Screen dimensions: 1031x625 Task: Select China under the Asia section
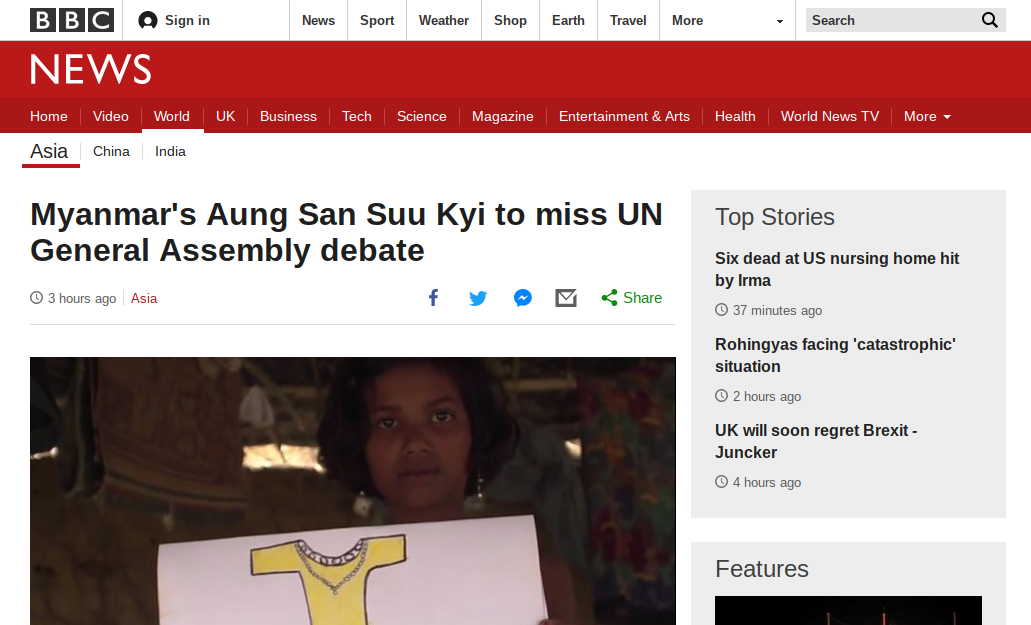(x=111, y=151)
